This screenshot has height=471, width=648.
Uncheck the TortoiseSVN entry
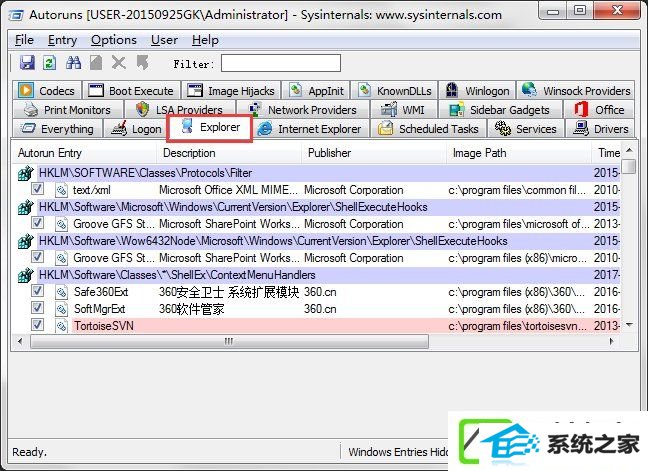pos(38,324)
